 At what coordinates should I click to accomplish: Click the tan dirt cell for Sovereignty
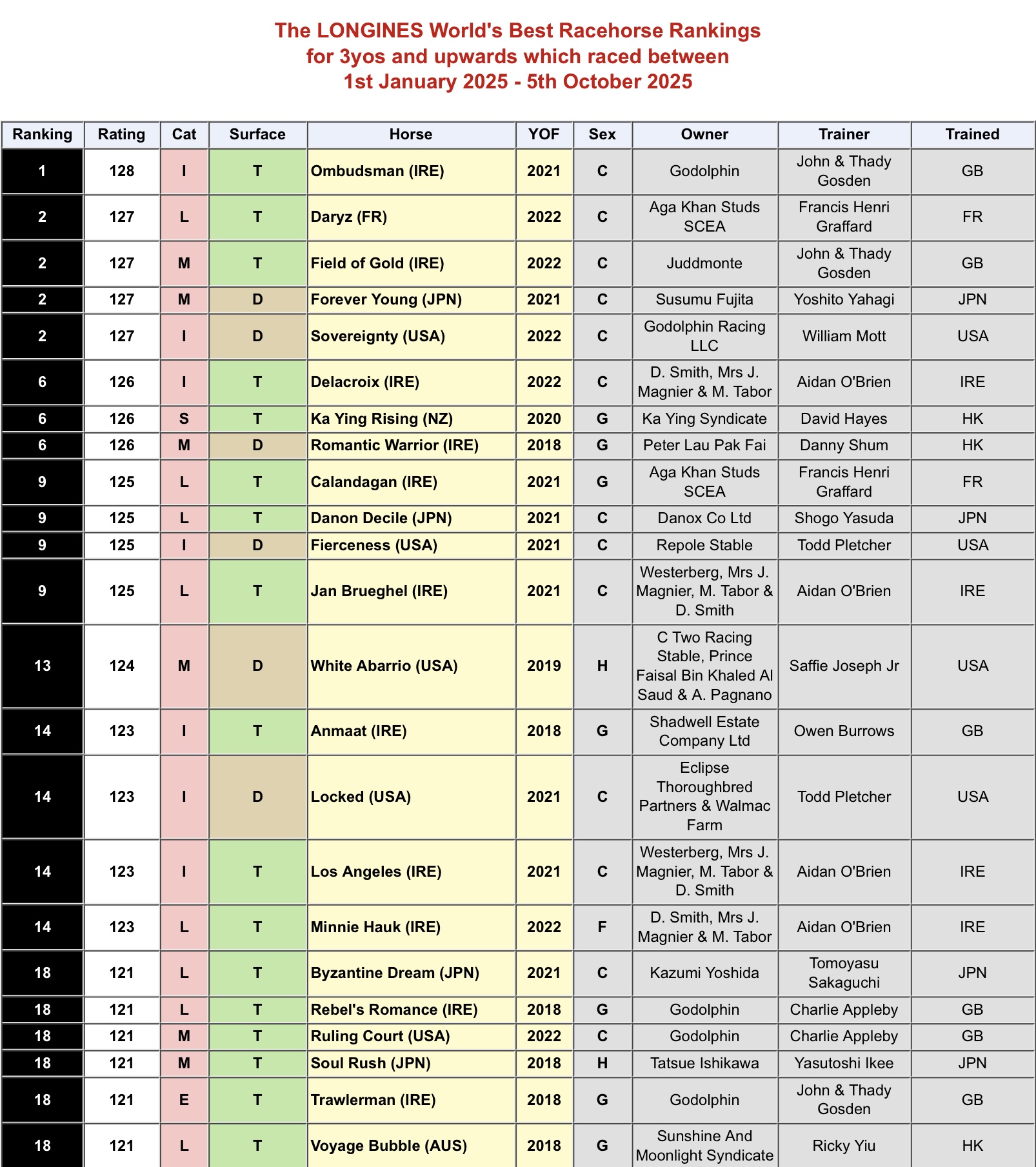(257, 336)
